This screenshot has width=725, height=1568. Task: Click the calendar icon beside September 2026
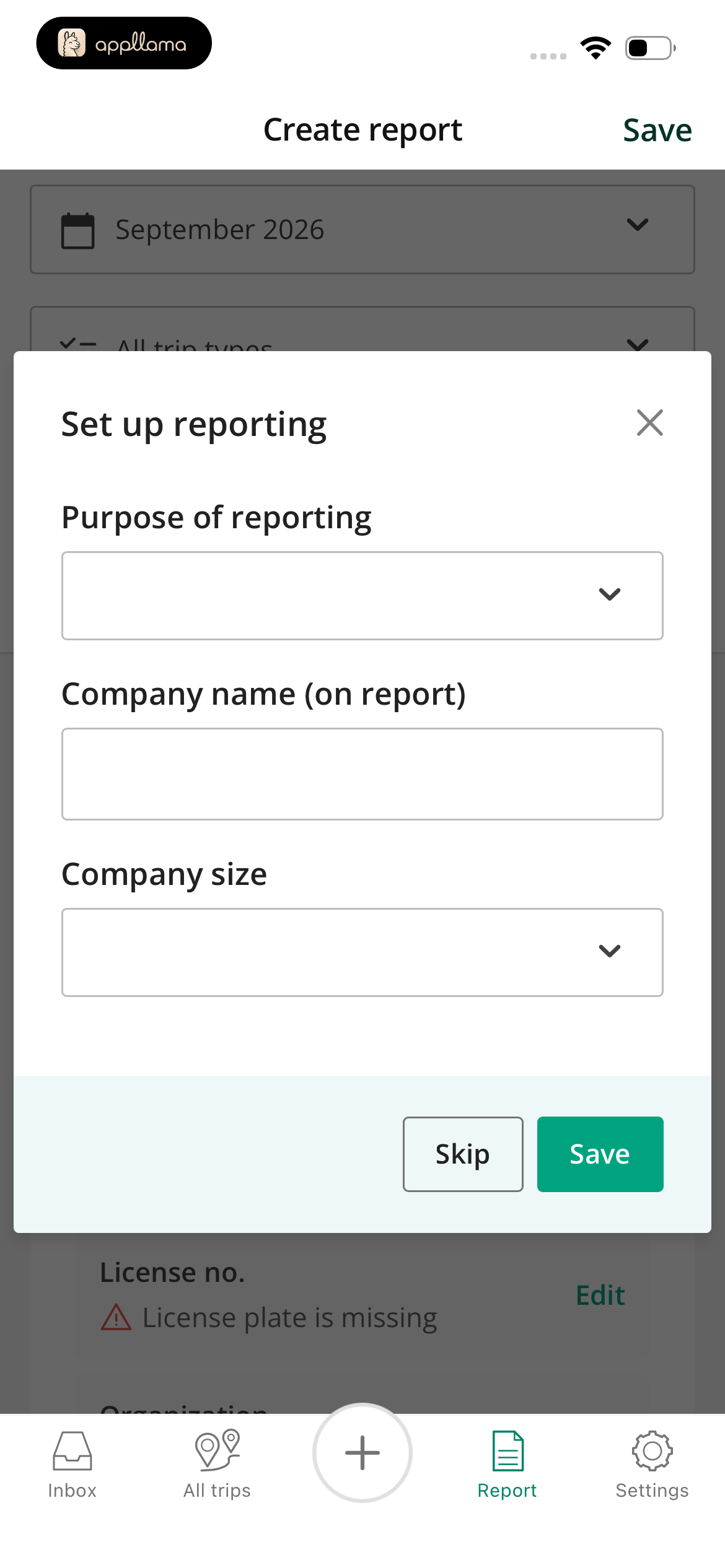click(78, 230)
